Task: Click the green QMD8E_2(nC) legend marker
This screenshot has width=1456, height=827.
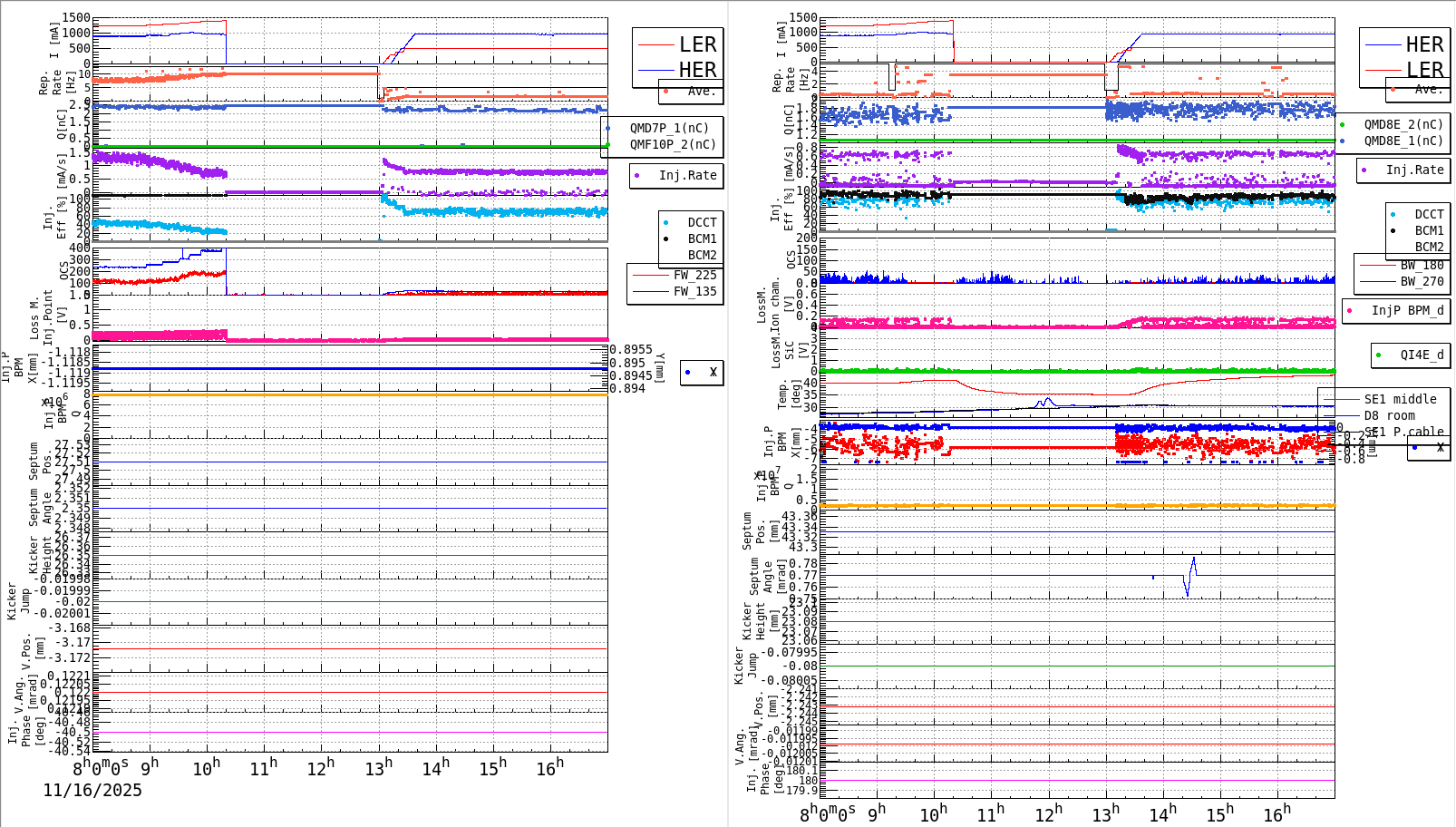Action: coord(1345,123)
